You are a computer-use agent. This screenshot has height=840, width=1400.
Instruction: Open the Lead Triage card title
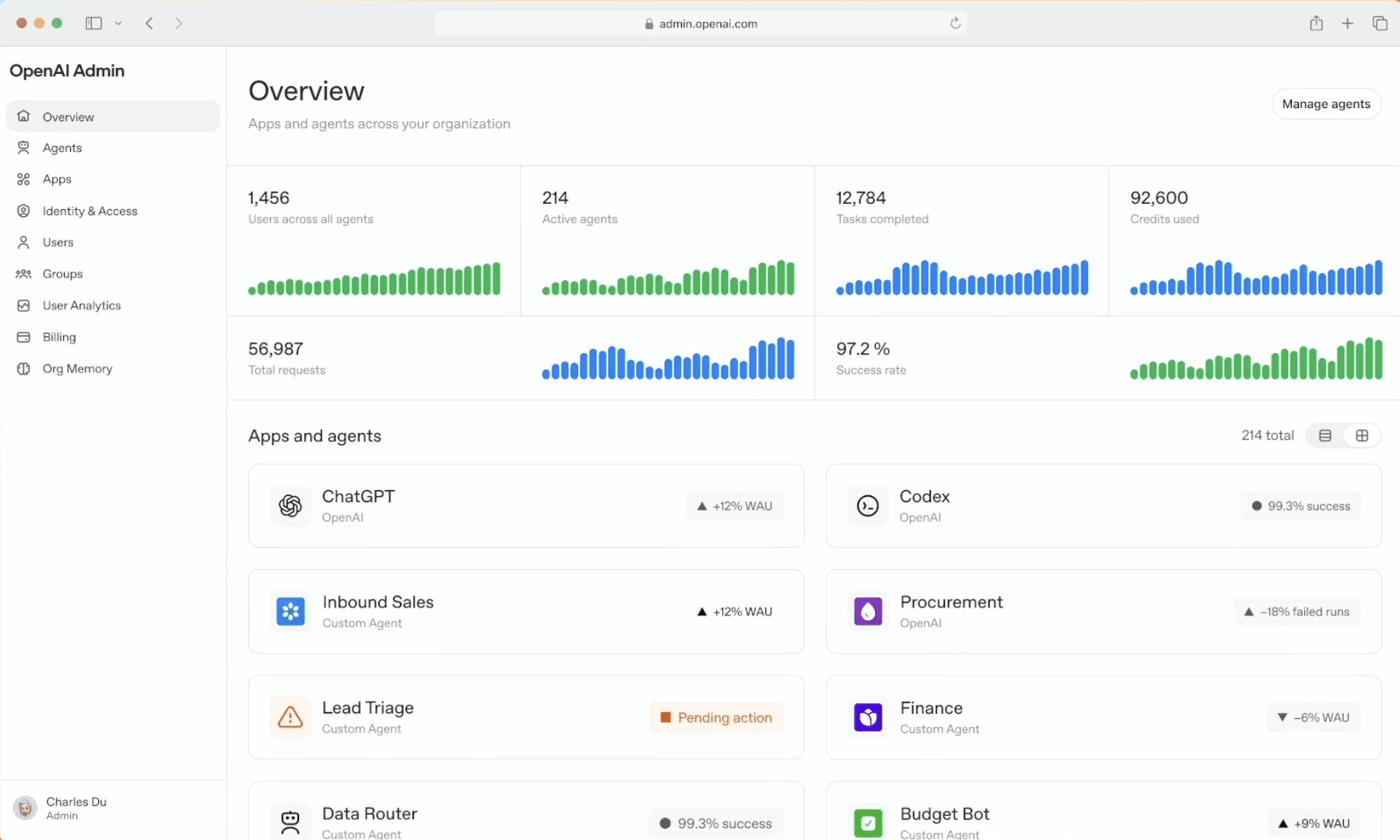(x=367, y=708)
